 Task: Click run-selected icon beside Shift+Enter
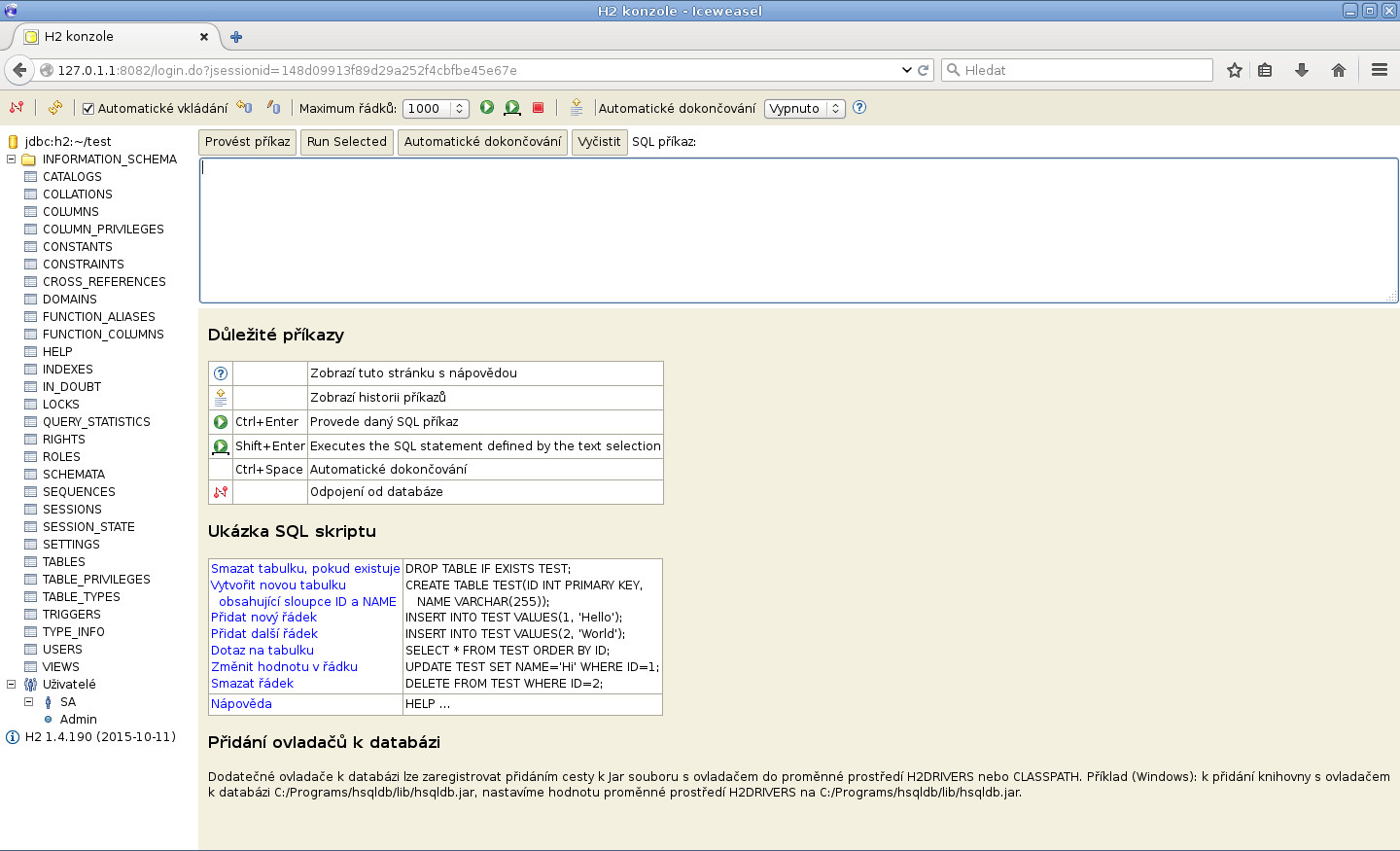coord(221,446)
